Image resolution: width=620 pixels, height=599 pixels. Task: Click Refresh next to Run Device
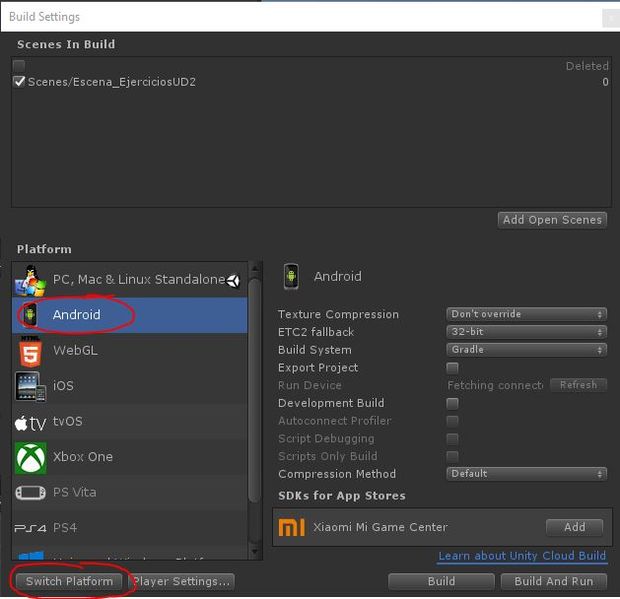[578, 385]
